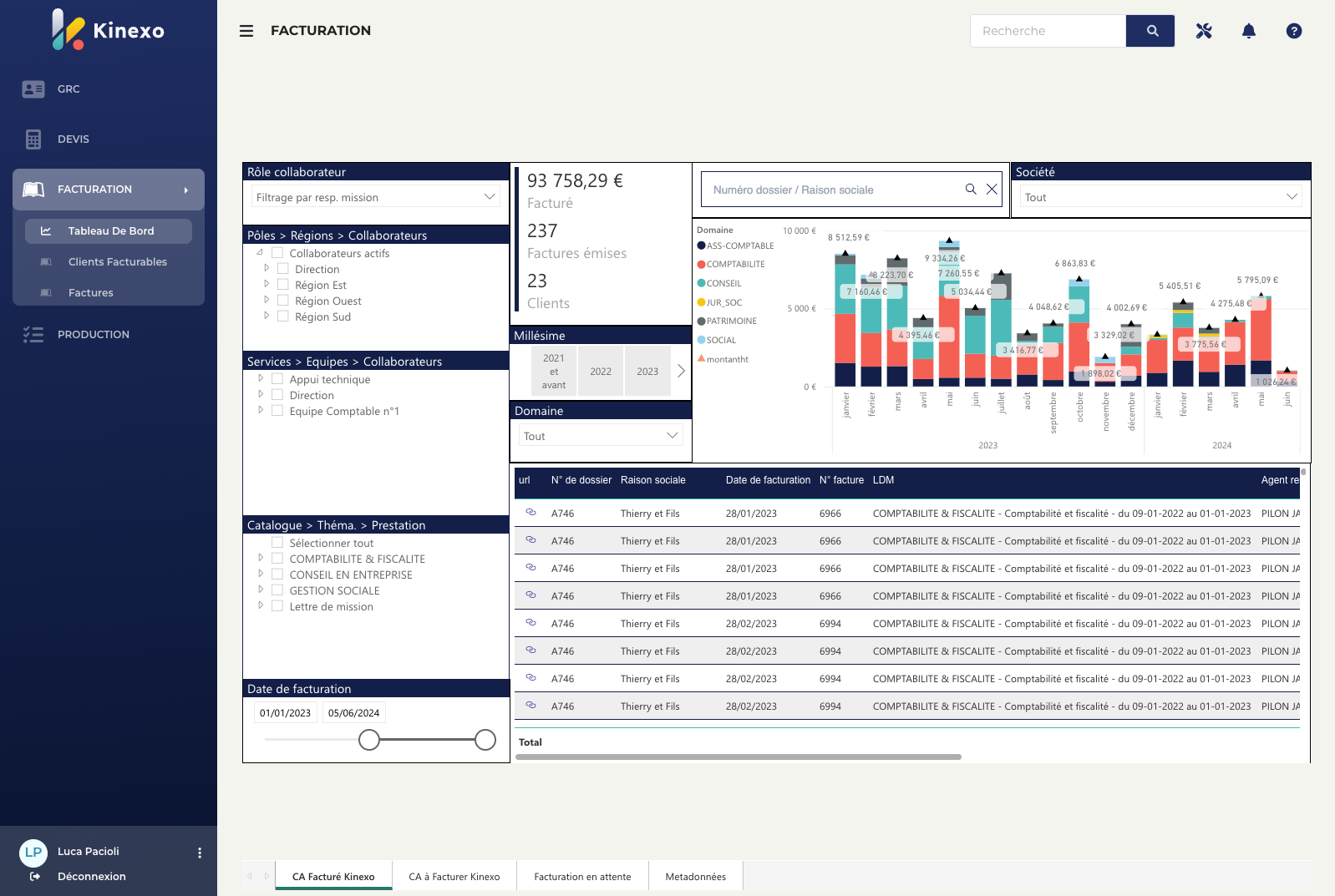The height and width of the screenshot is (896, 1335).
Task: Switch to the CA à Facturer Kinexo tab
Action: (454, 877)
